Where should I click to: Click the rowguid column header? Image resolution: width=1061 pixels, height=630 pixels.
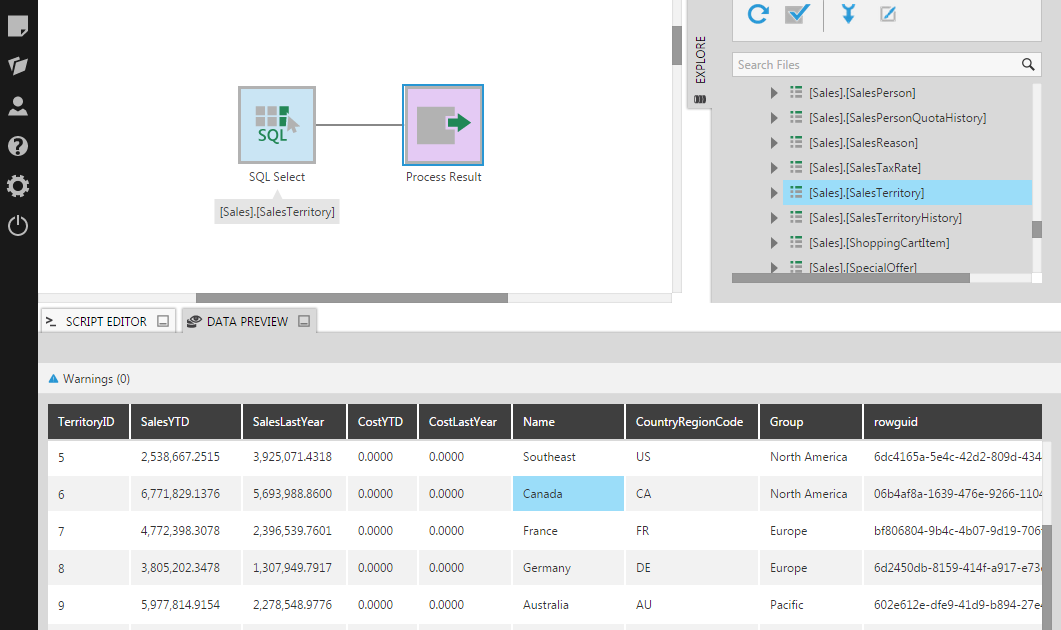coord(953,422)
